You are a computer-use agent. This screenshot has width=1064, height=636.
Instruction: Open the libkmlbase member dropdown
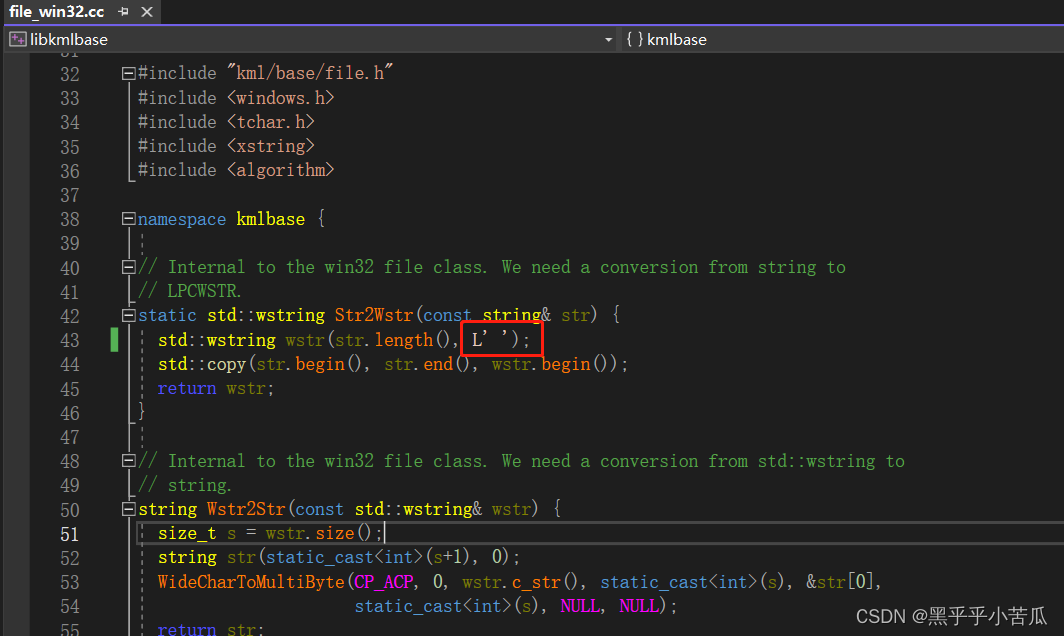point(608,39)
